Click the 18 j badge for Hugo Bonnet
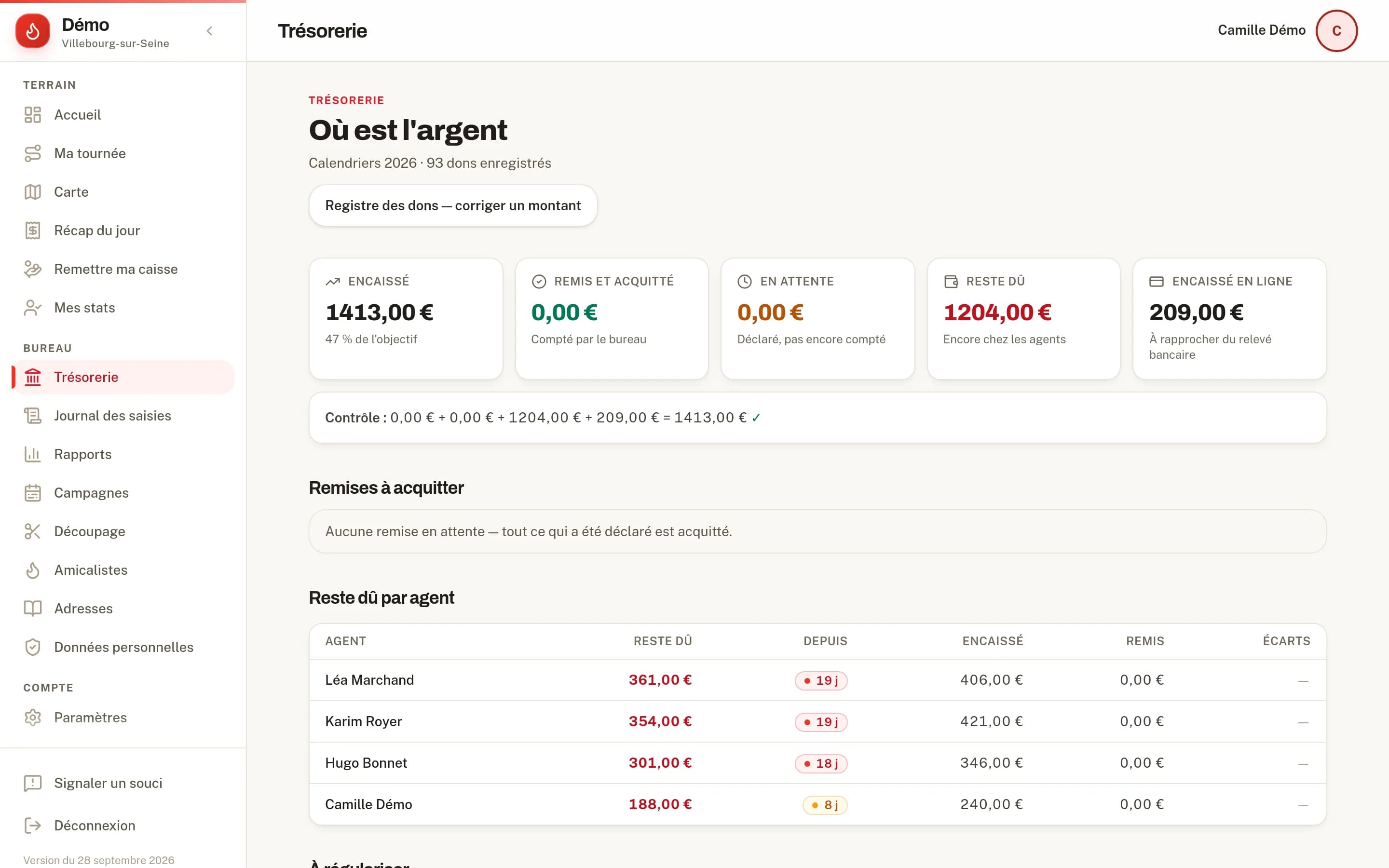The width and height of the screenshot is (1389, 868). [821, 763]
